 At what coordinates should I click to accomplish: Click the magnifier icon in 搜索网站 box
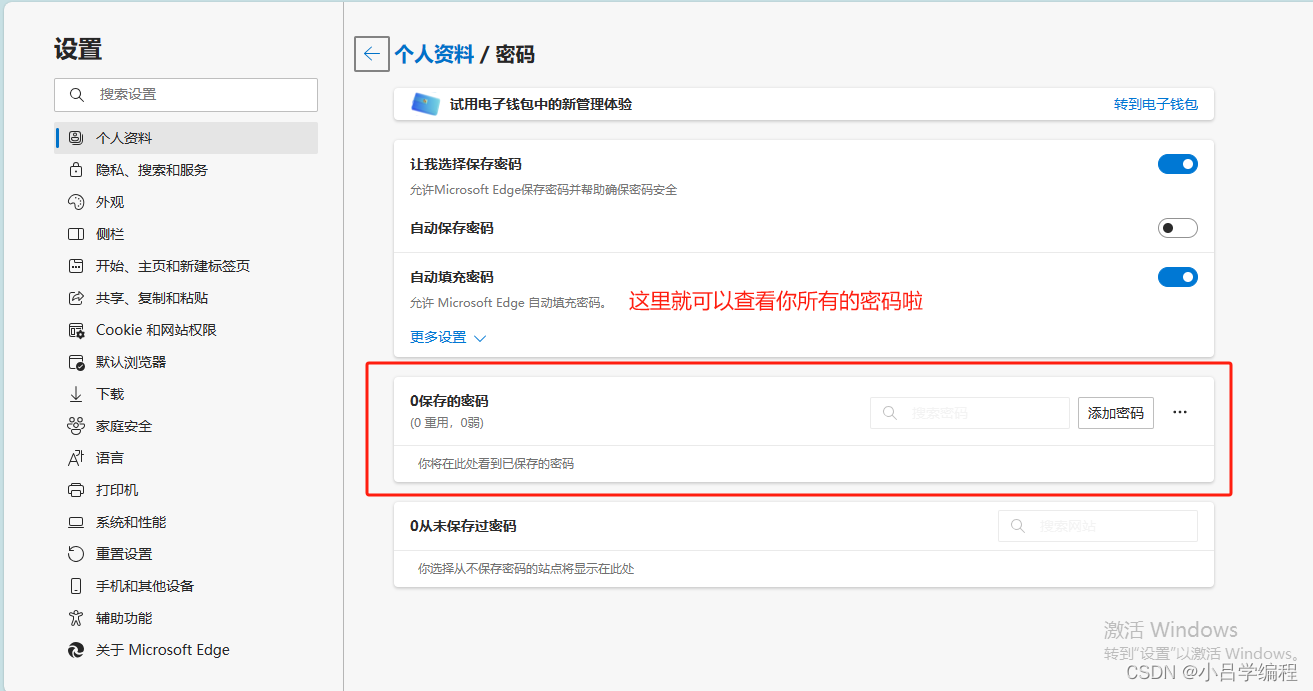coord(1018,526)
